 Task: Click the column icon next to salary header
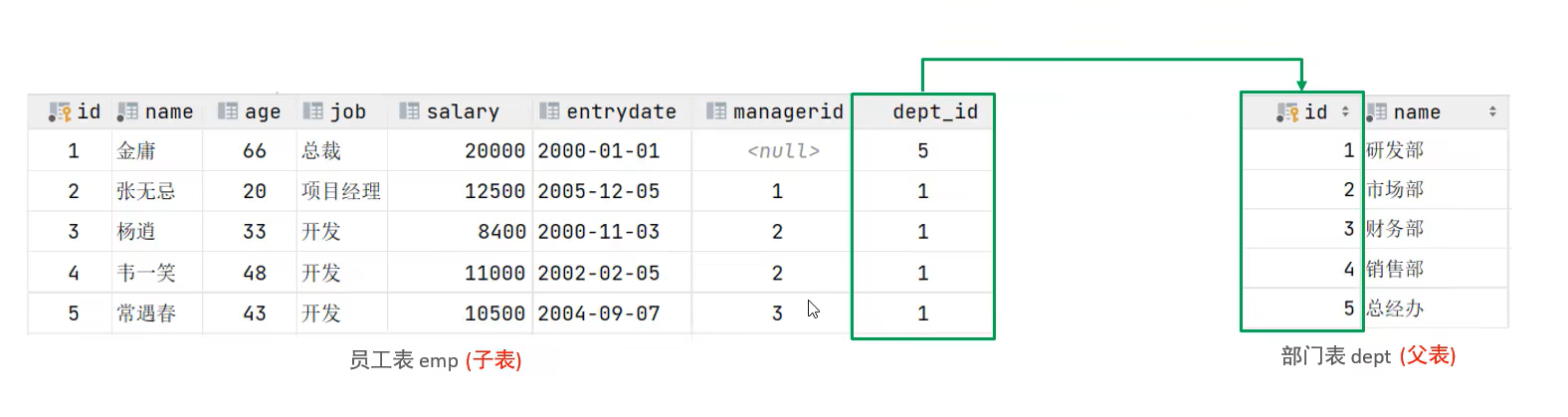[409, 111]
